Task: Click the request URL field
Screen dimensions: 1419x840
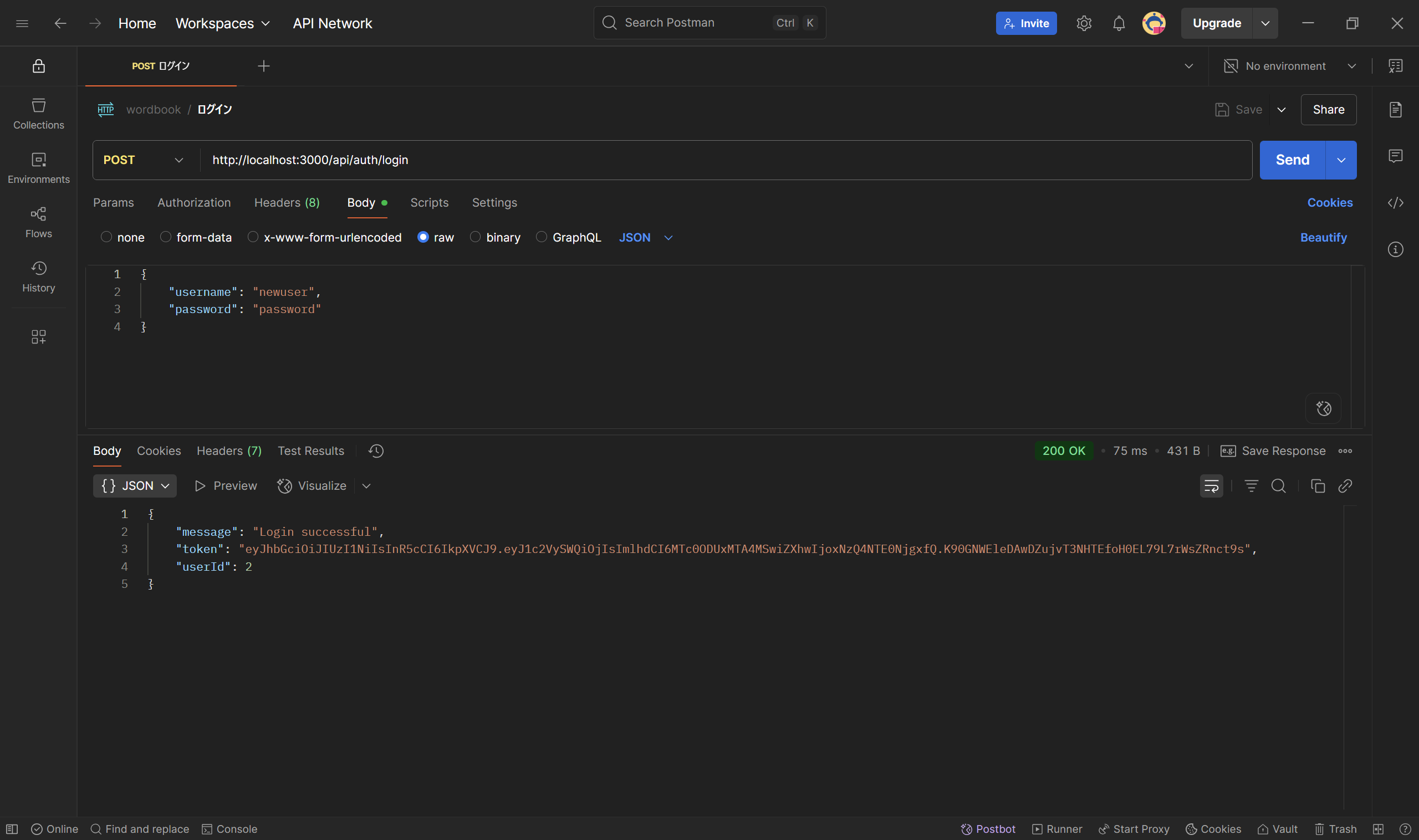Action: coord(725,160)
